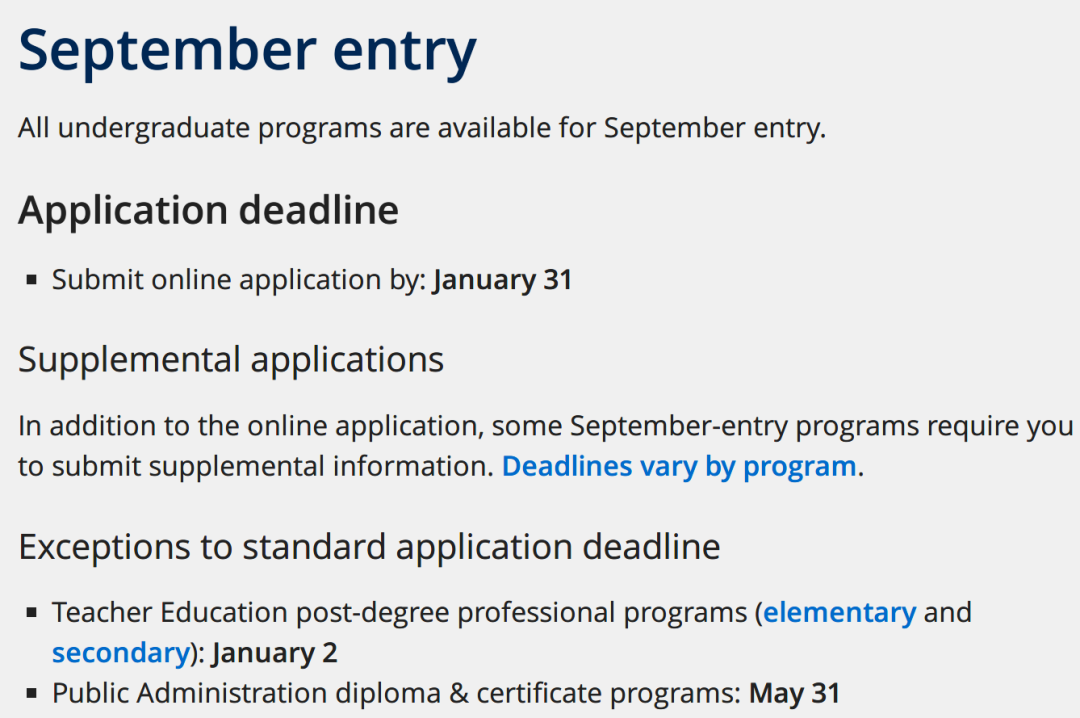Screen dimensions: 1080x718
Task: Click the "September entry" main heading
Action: click(x=247, y=52)
